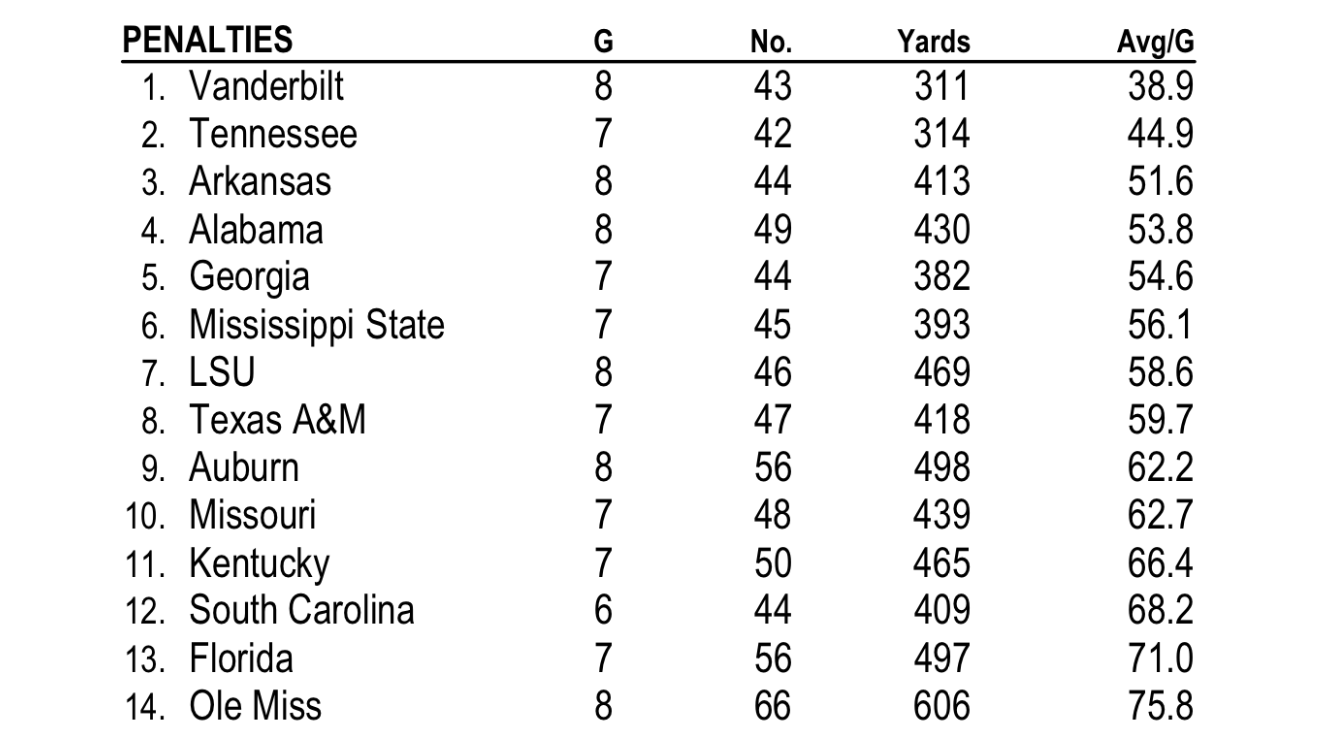Click the PENALTIES table heading
The image size is (1334, 750).
(207, 40)
